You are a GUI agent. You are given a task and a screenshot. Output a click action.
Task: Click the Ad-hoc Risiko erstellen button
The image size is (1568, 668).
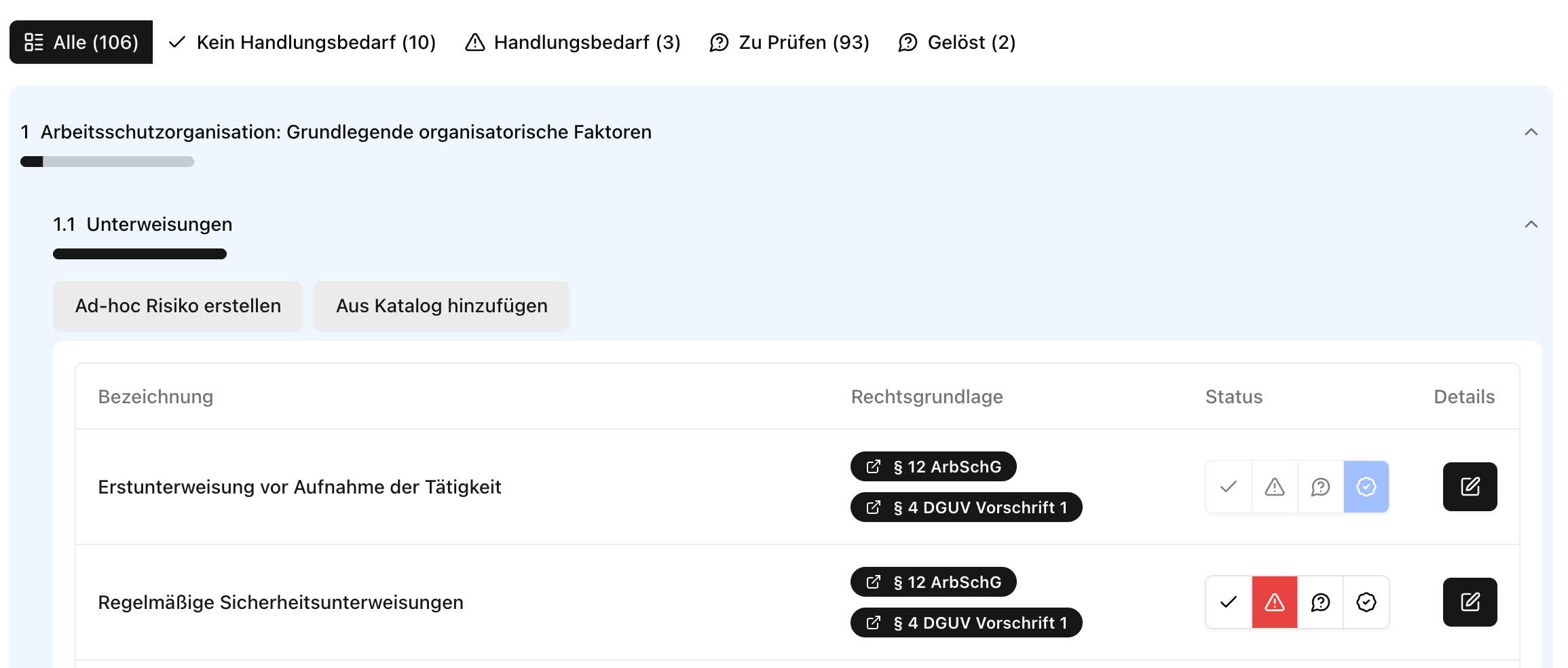pyautogui.click(x=177, y=305)
